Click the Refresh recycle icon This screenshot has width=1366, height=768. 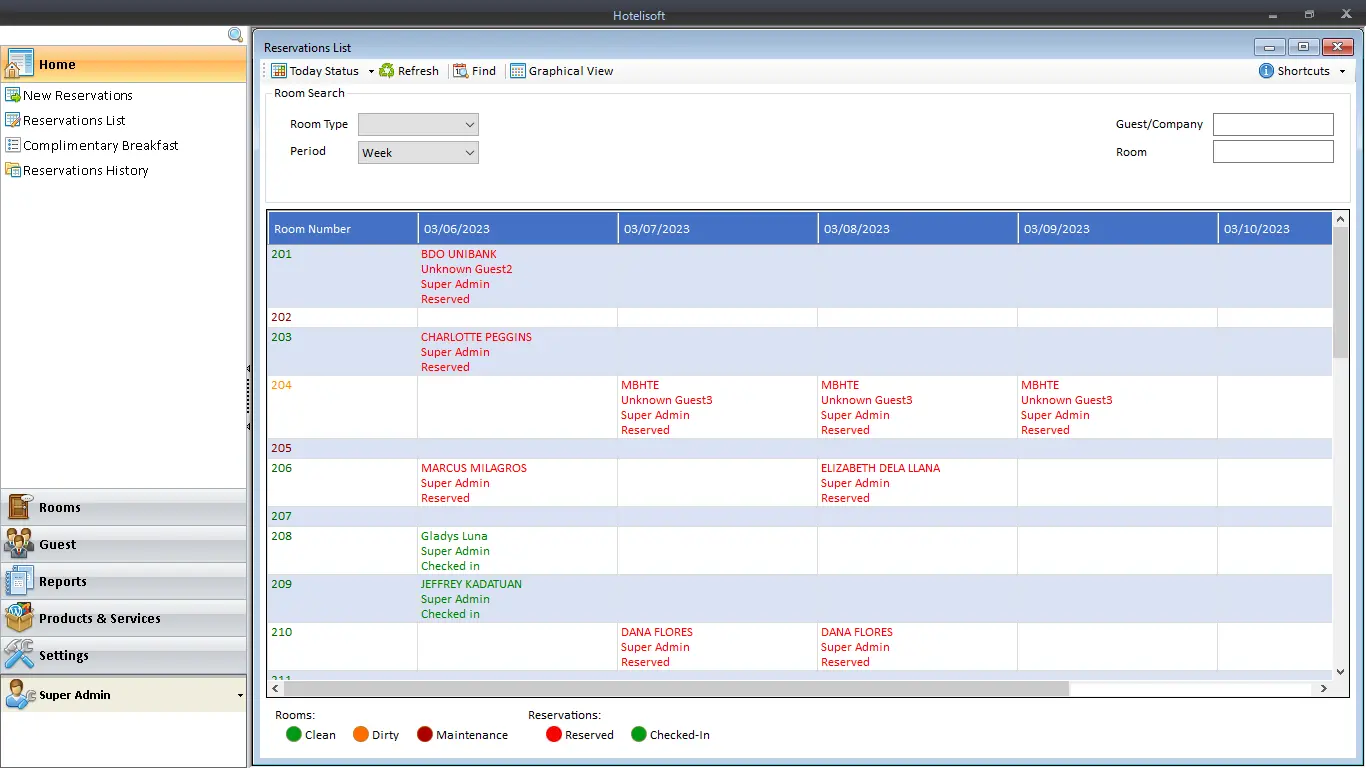386,71
